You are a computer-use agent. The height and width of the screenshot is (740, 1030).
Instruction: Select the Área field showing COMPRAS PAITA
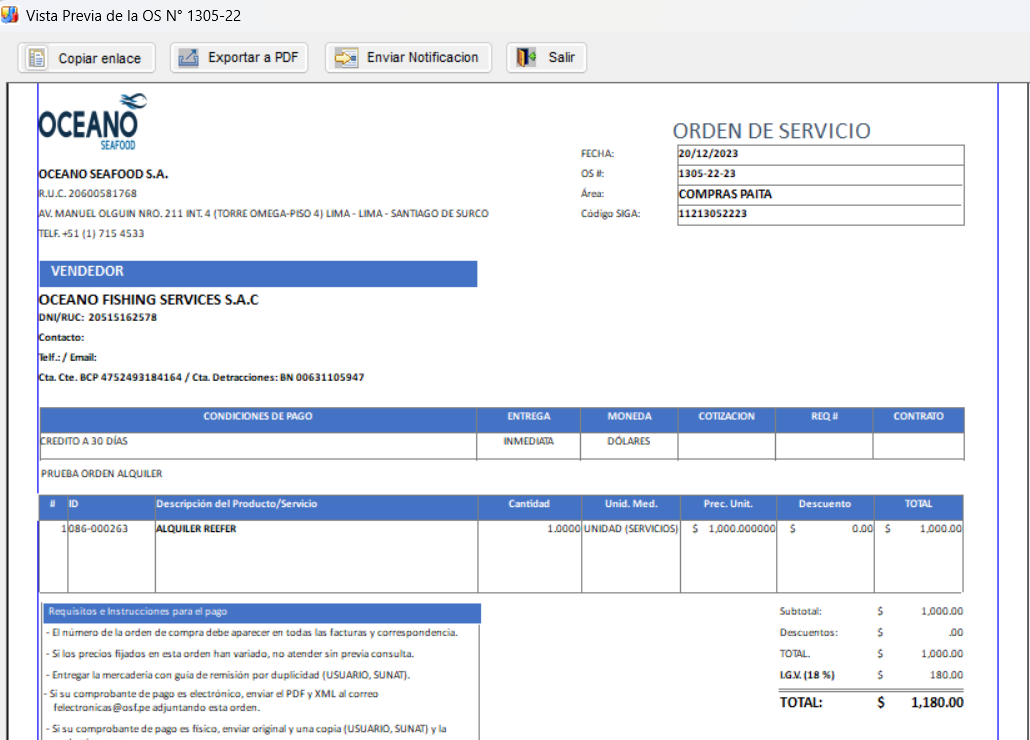pyautogui.click(x=725, y=194)
